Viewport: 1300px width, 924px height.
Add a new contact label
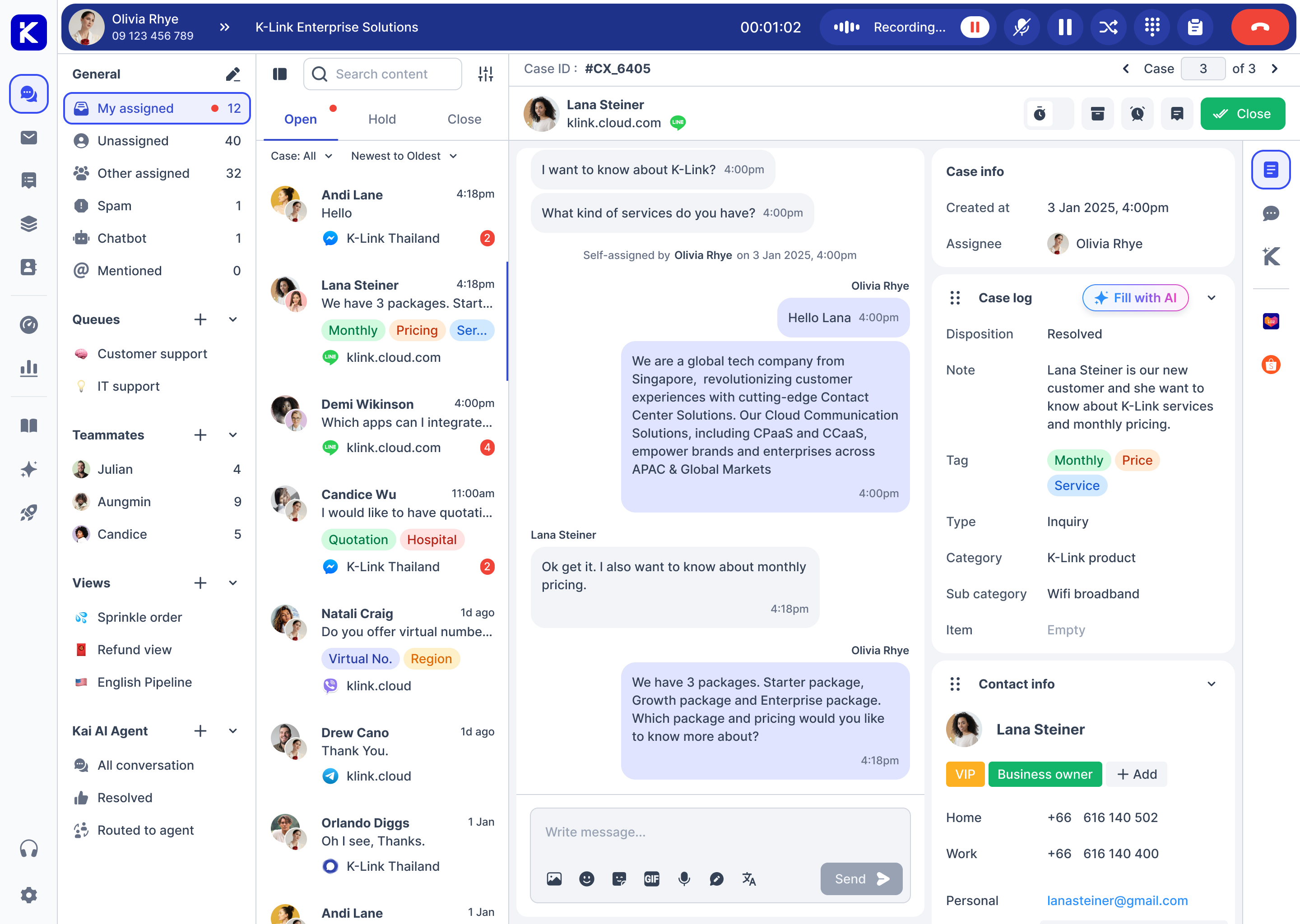[1137, 774]
